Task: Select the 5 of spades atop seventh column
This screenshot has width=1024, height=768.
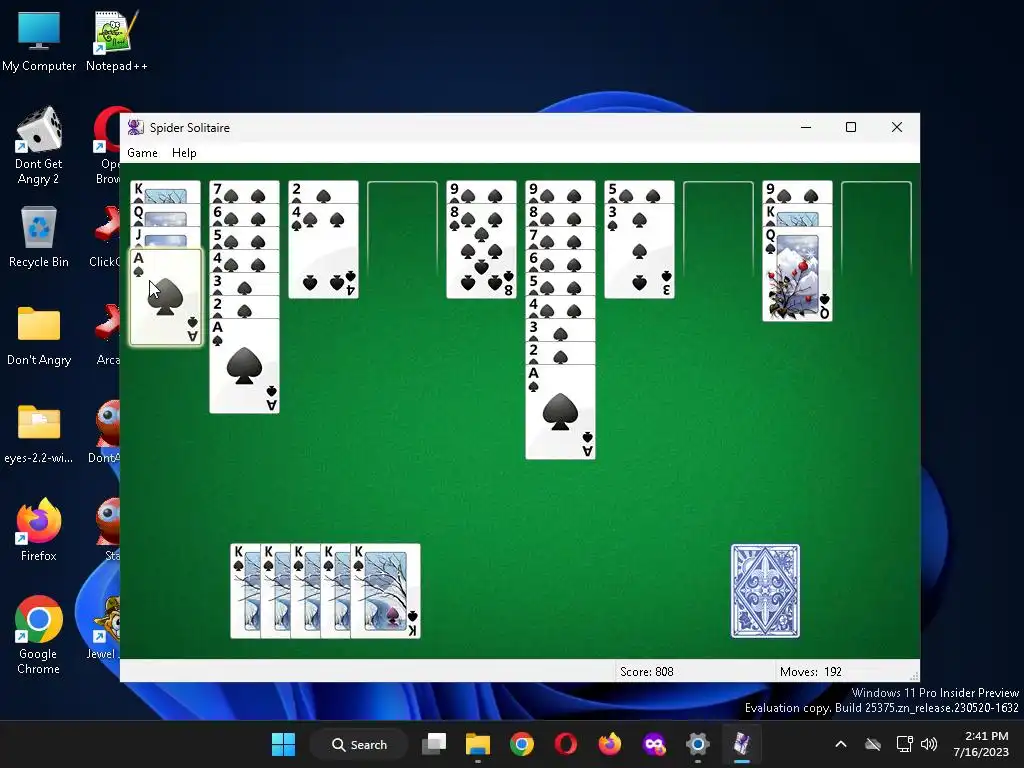Action: [x=639, y=192]
